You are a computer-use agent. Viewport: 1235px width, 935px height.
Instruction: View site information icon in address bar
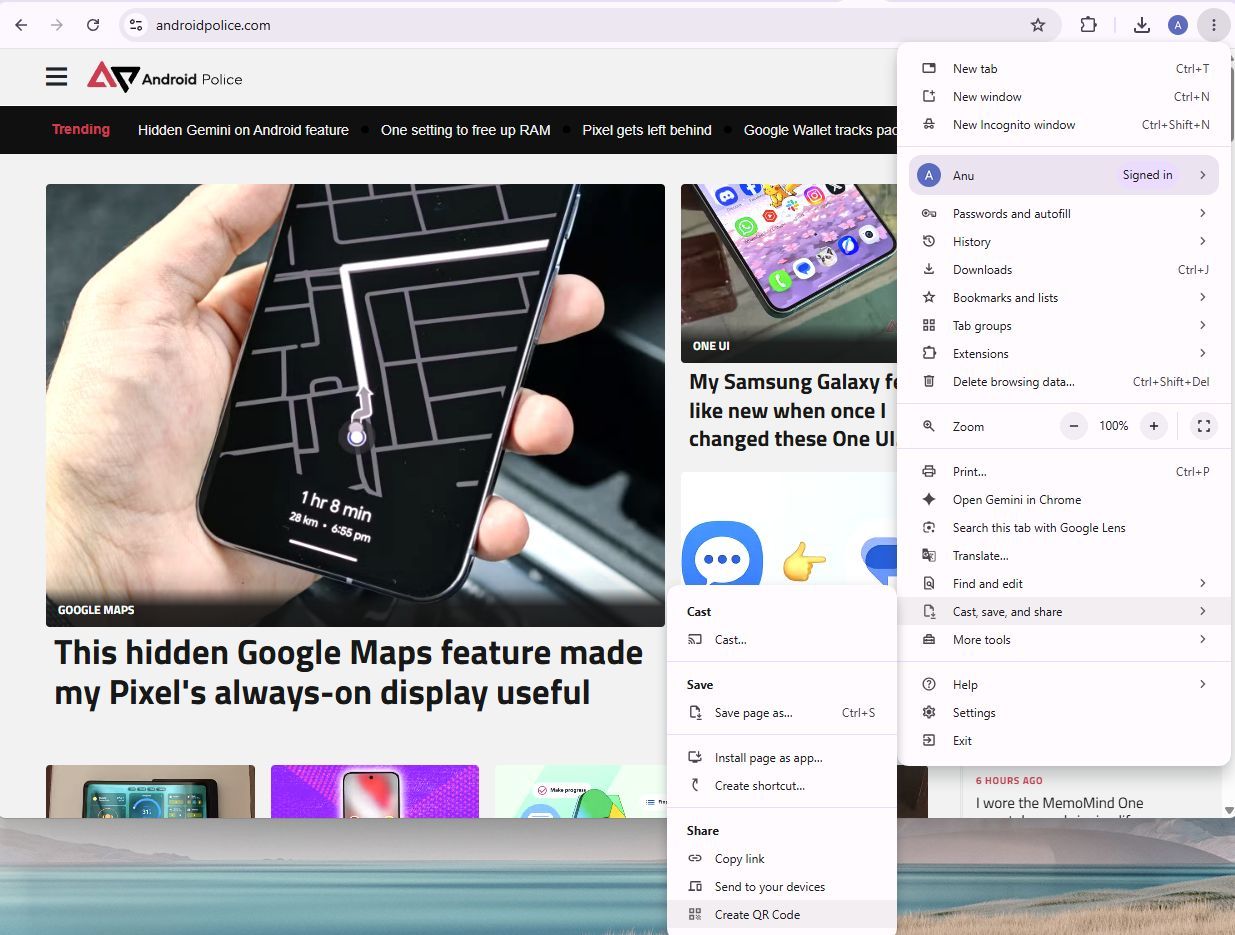[136, 25]
